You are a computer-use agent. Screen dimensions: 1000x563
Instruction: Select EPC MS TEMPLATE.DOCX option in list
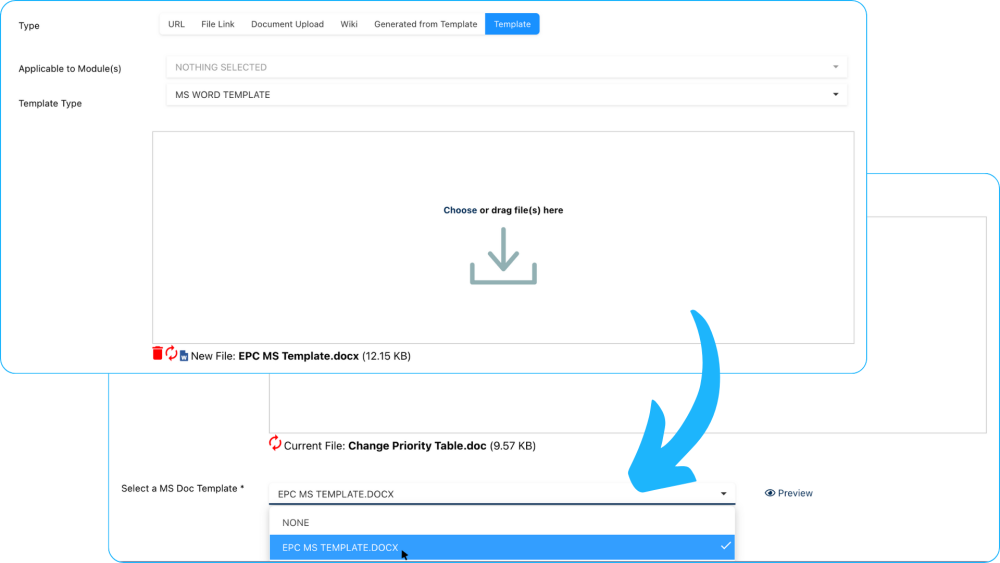click(502, 547)
